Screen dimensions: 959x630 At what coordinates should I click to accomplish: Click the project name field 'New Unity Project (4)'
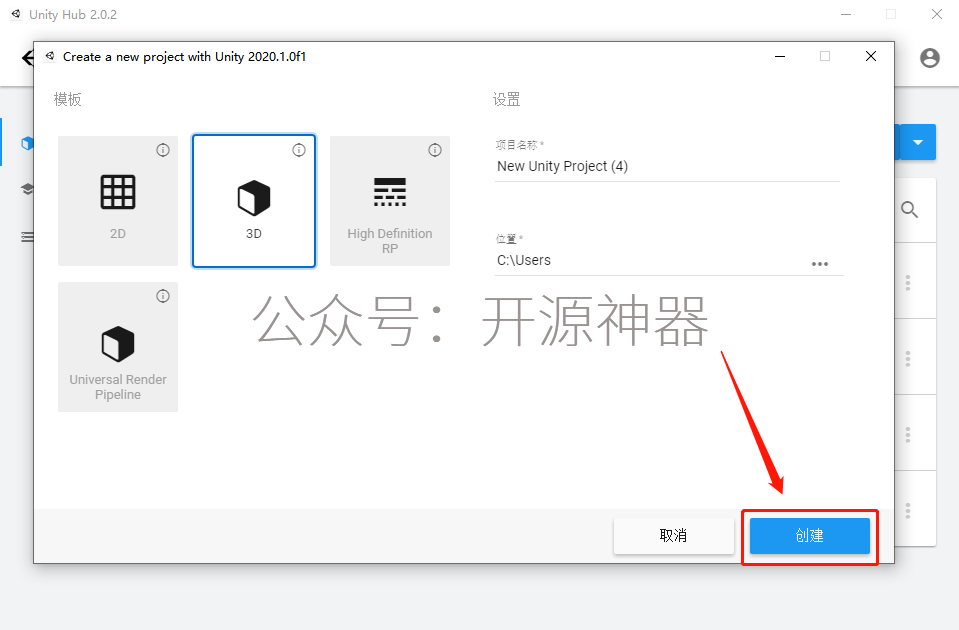[x=667, y=166]
